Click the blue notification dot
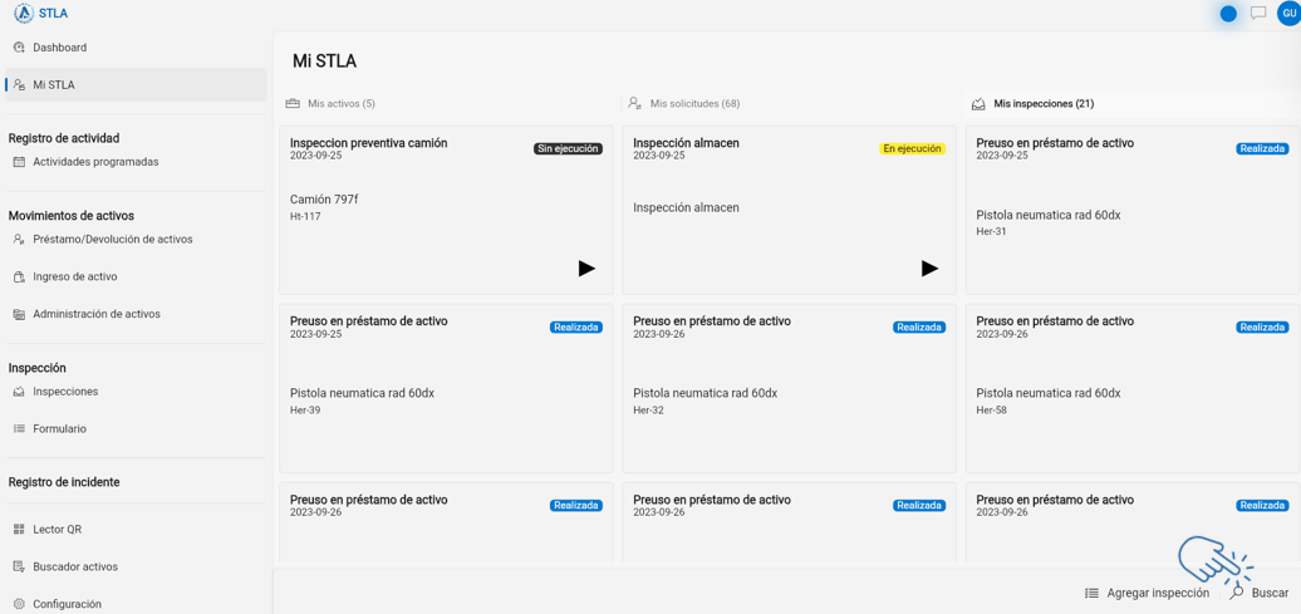Image resolution: width=1301 pixels, height=614 pixels. 1228,13
